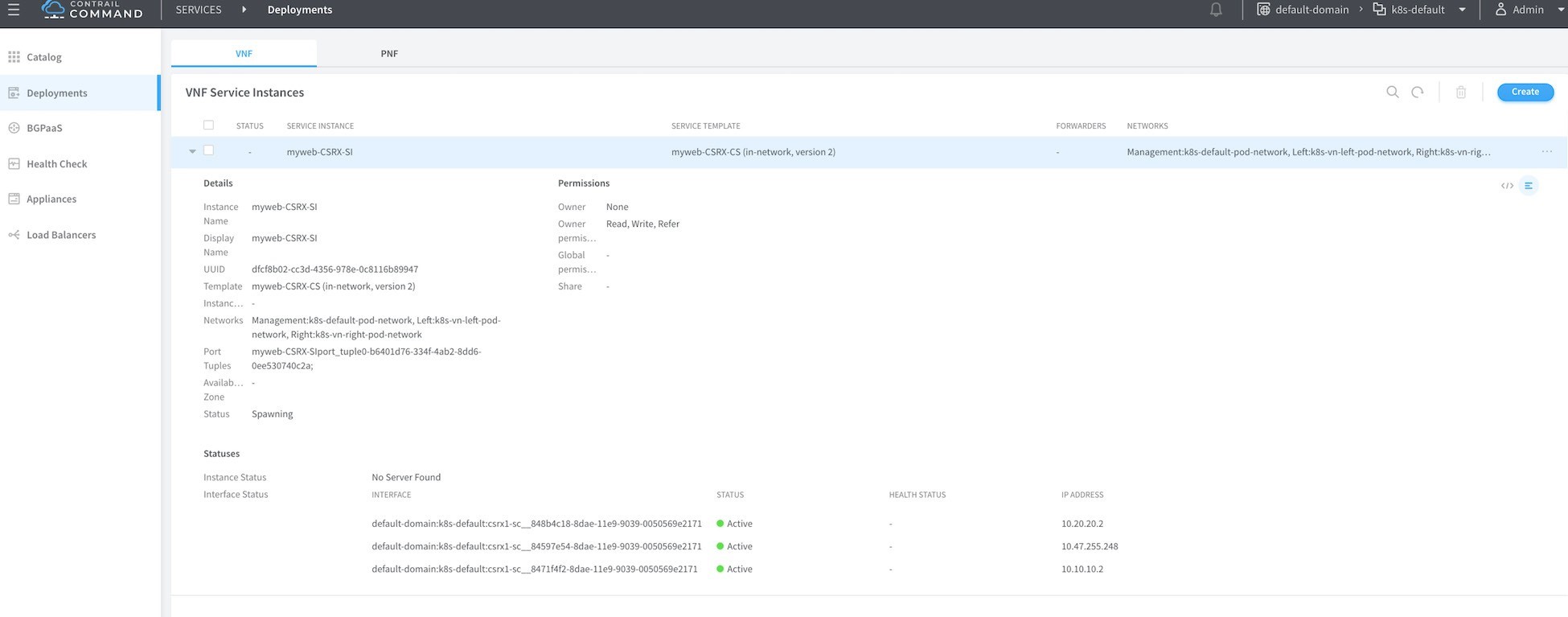Open the k8s-default project dropdown
1568x617 pixels.
point(1462,10)
